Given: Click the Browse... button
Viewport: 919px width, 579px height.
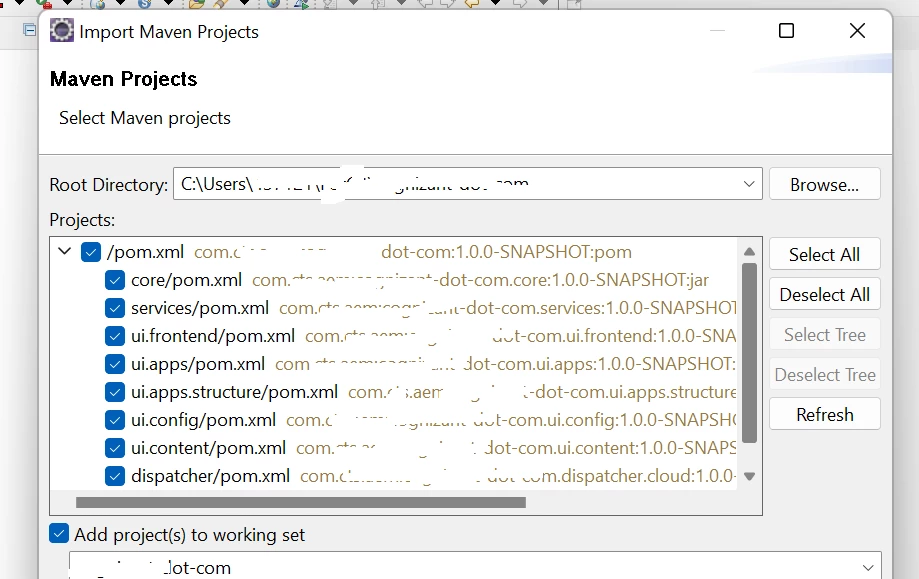Looking at the screenshot, I should point(825,184).
